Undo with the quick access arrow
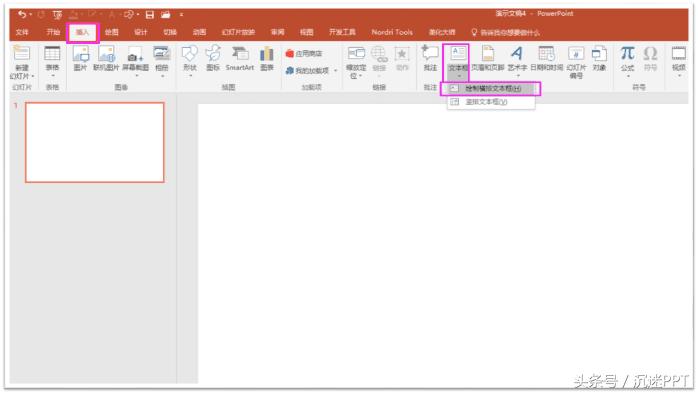 click(x=22, y=15)
